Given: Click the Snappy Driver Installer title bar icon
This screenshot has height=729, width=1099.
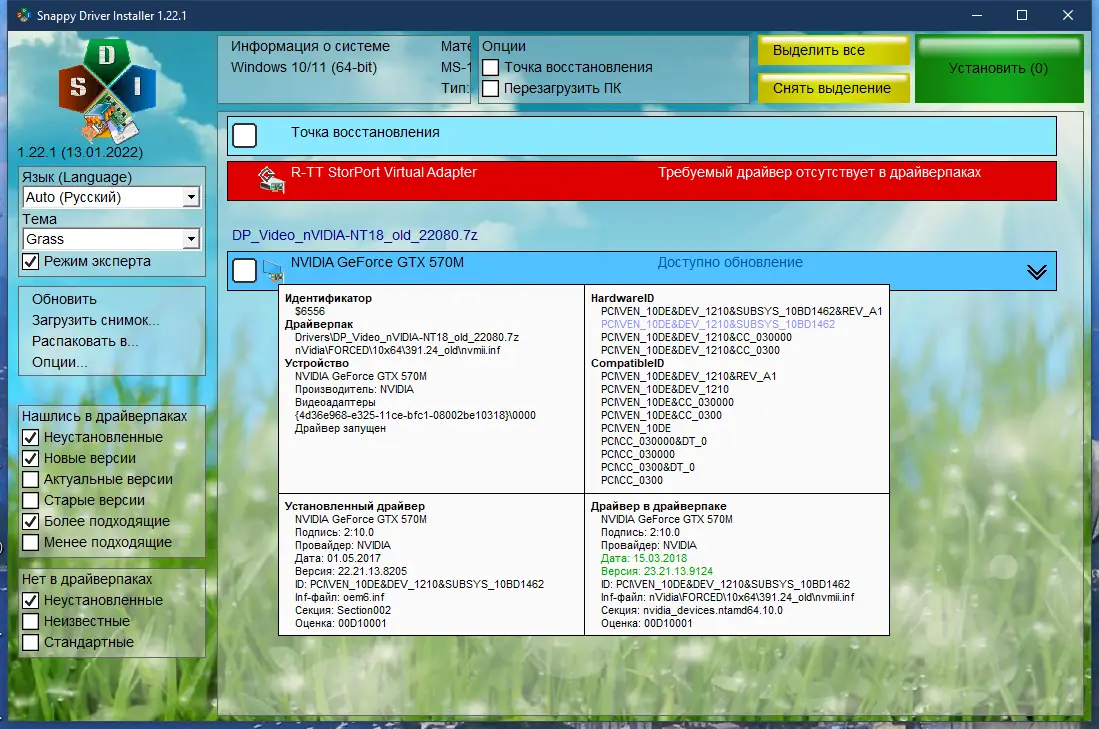Looking at the screenshot, I should 24,15.
